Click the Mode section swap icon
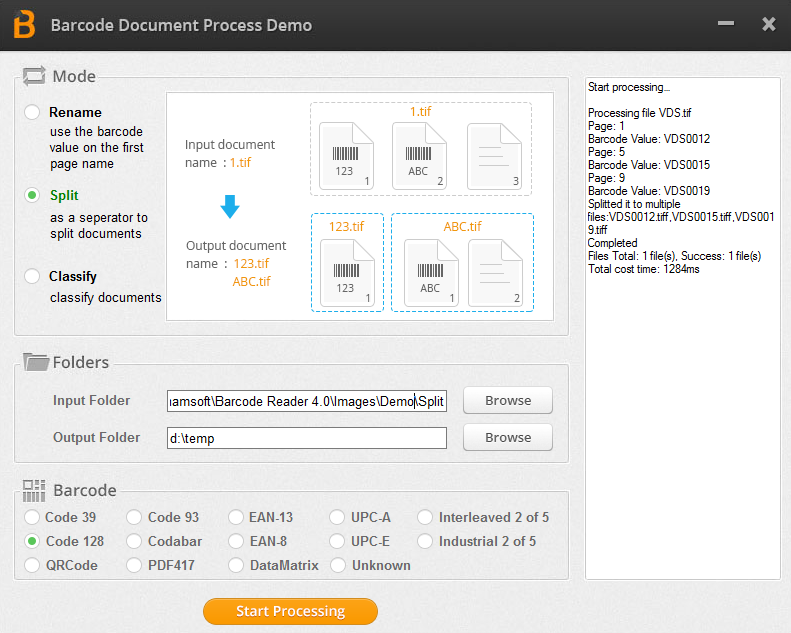791x633 pixels. (35, 76)
